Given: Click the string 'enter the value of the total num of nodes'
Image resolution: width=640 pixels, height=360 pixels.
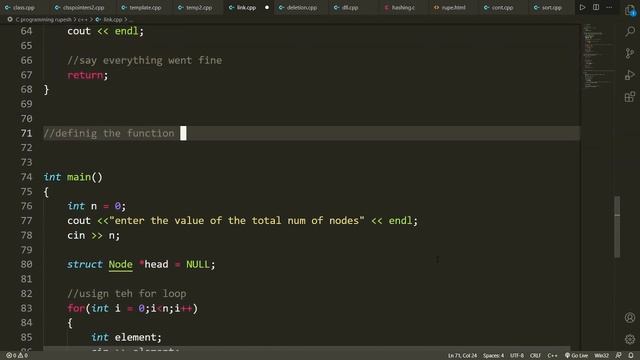Looking at the screenshot, I should point(237,220).
